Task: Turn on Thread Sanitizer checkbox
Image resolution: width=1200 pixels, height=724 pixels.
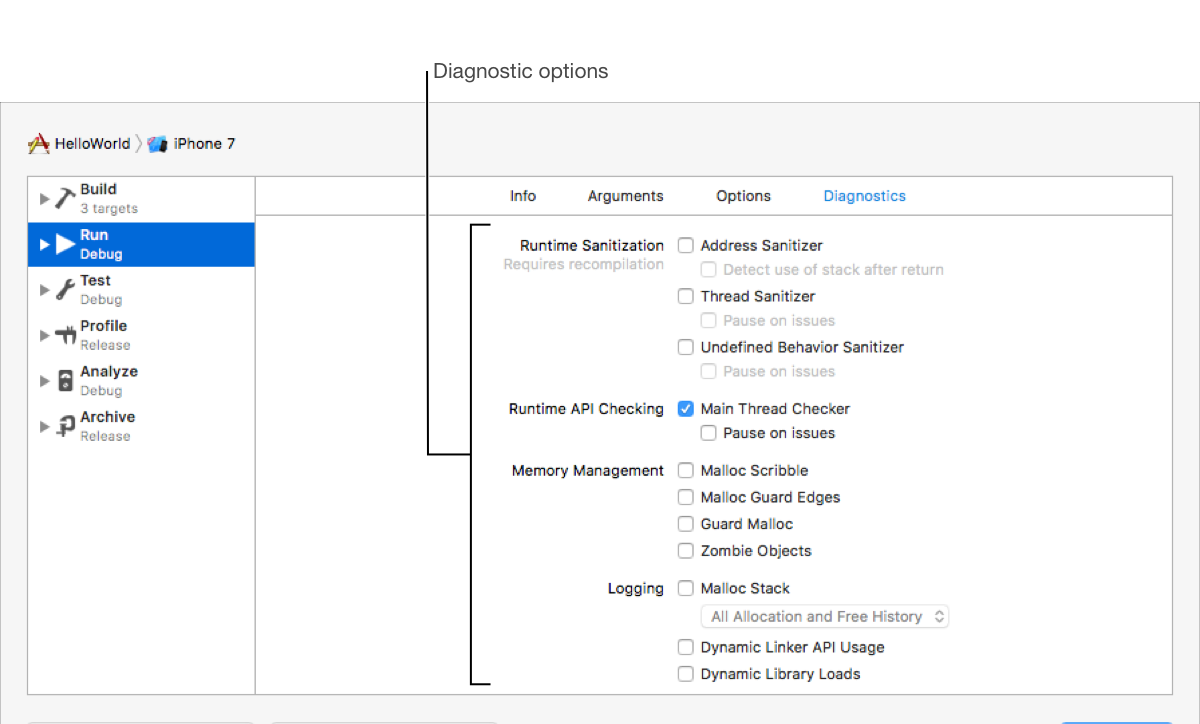Action: point(686,296)
